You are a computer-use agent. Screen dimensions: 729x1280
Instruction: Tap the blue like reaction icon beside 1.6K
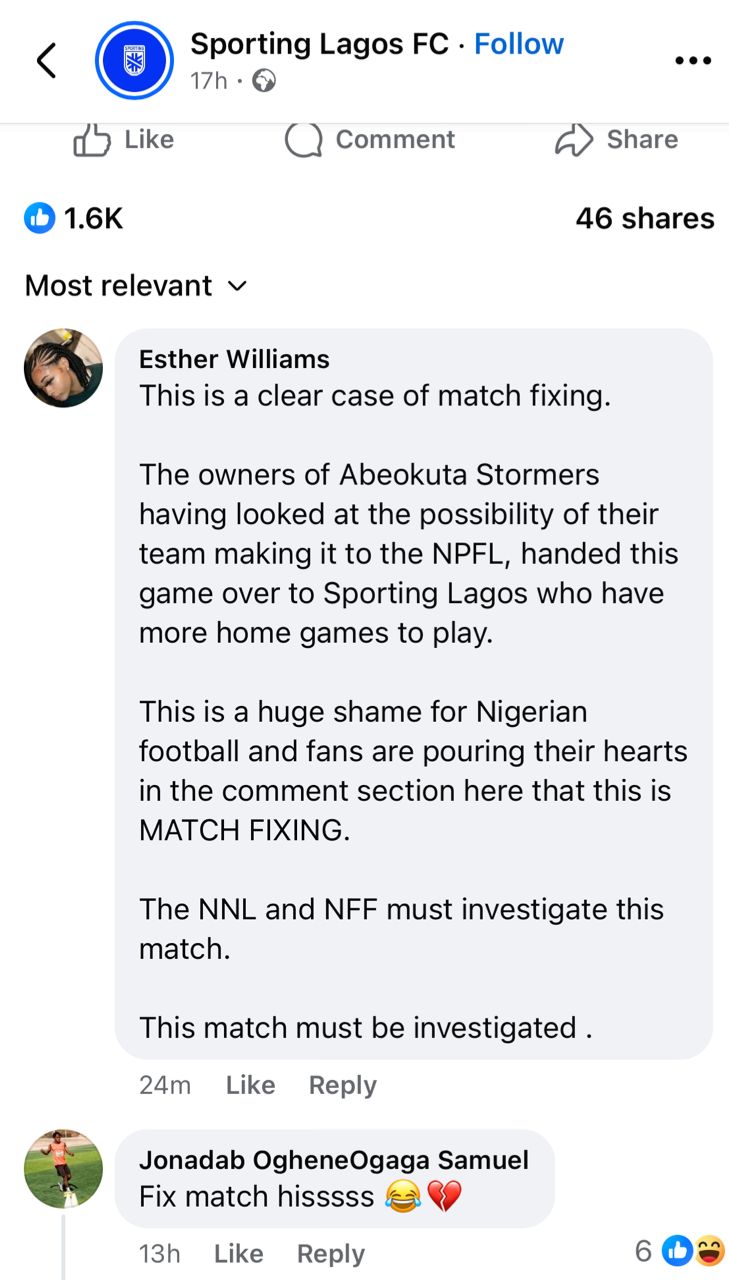point(40,218)
